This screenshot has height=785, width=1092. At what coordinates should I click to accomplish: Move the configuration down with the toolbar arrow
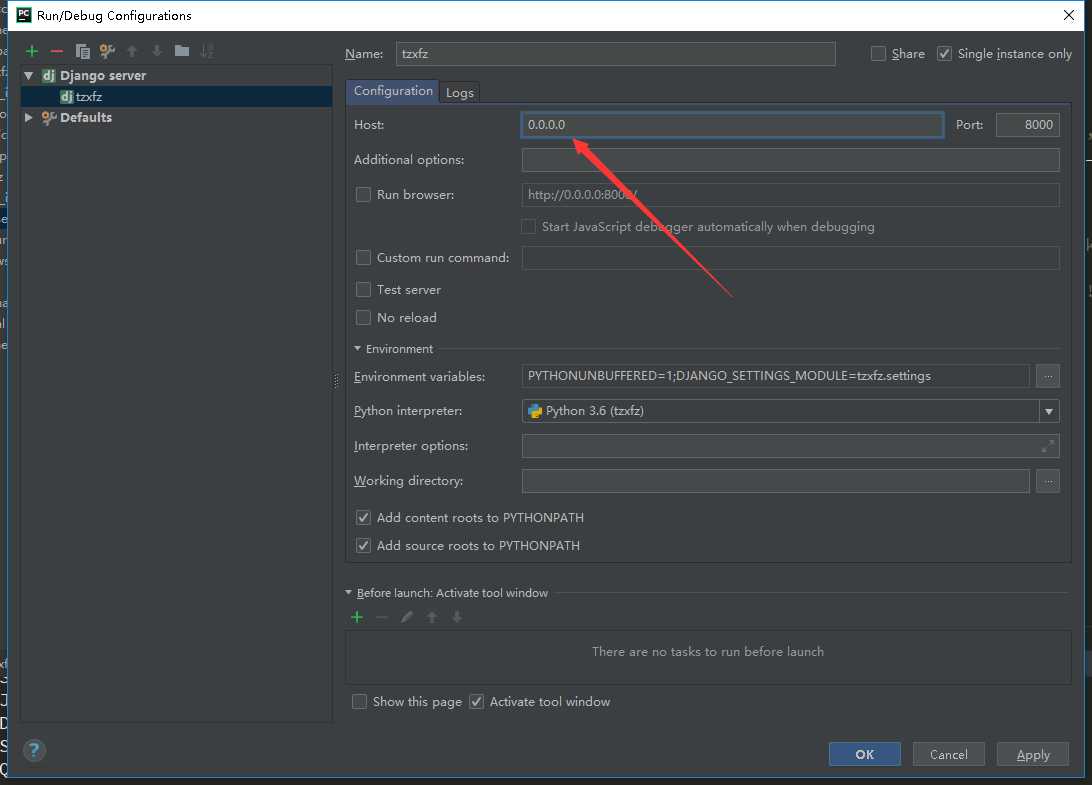pos(157,51)
